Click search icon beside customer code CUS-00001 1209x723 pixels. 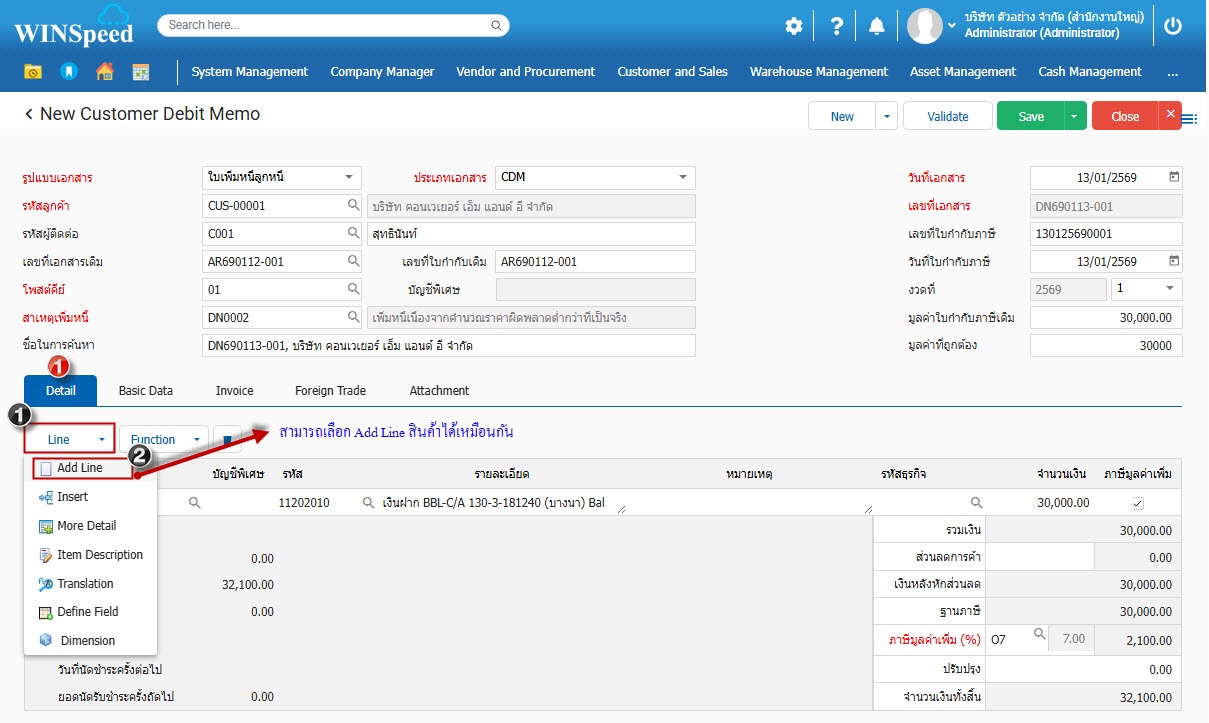(x=353, y=206)
